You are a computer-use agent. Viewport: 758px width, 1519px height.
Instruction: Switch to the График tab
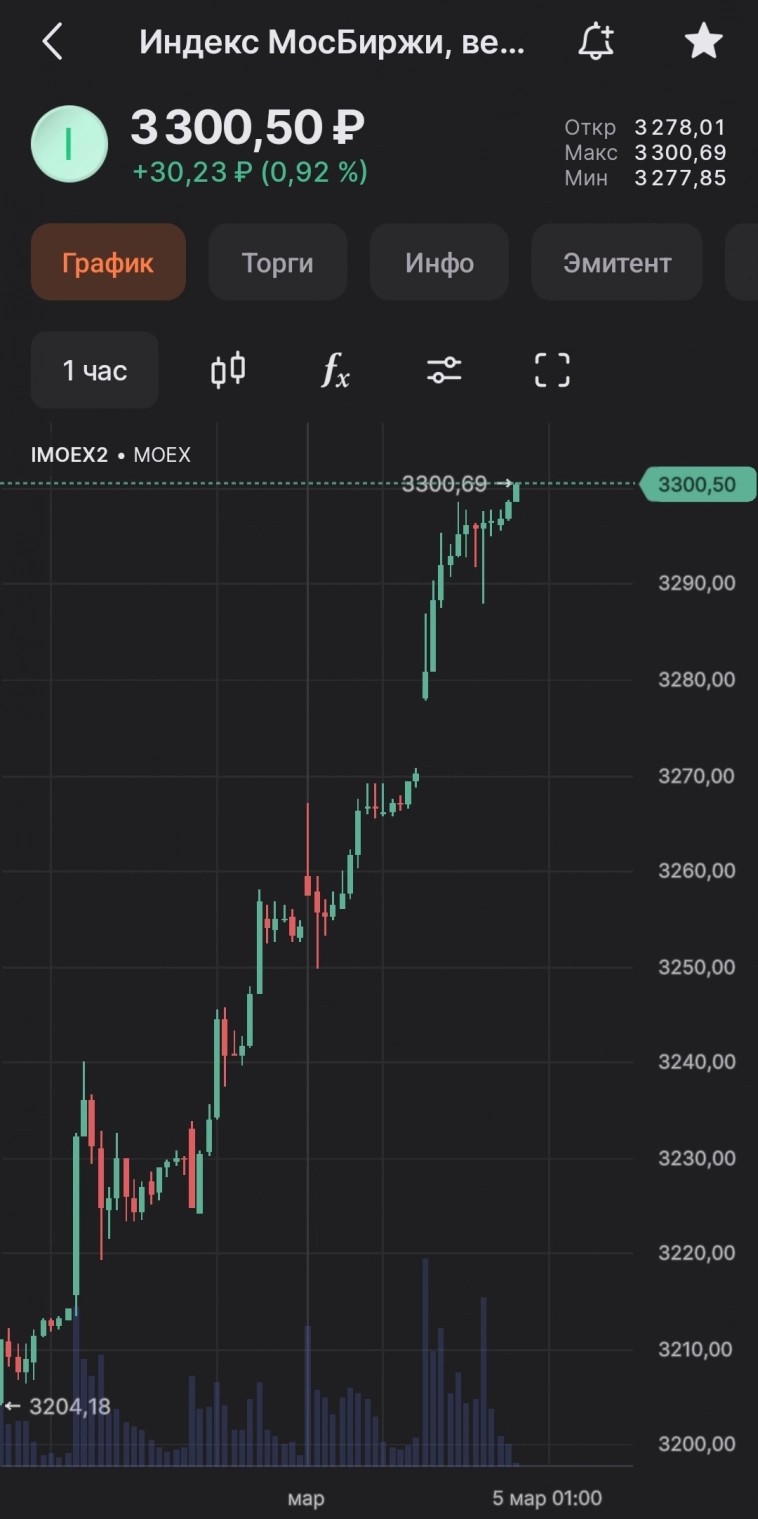click(108, 263)
